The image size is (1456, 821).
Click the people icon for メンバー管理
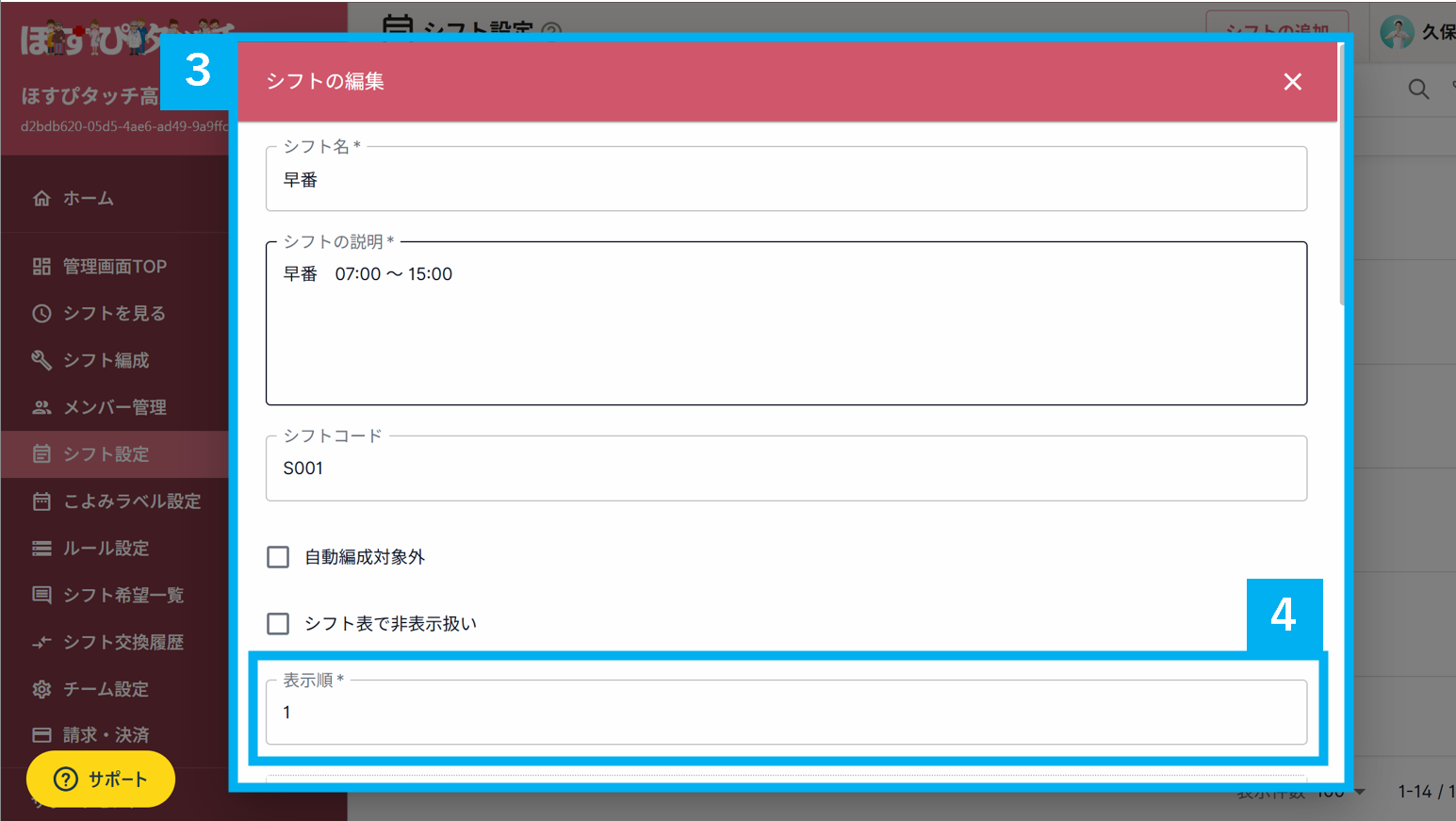point(41,407)
